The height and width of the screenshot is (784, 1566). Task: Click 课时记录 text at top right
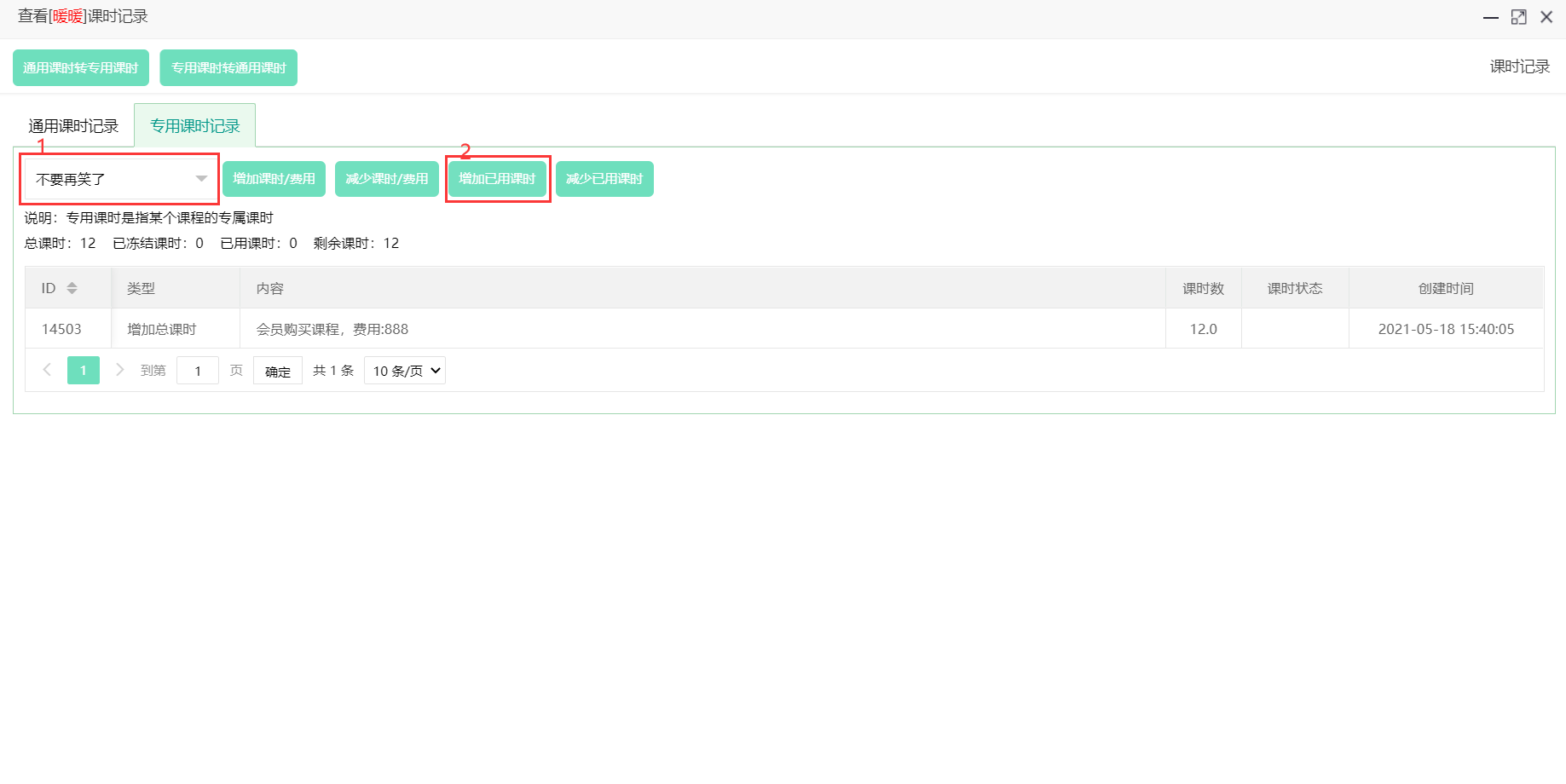tap(1520, 66)
